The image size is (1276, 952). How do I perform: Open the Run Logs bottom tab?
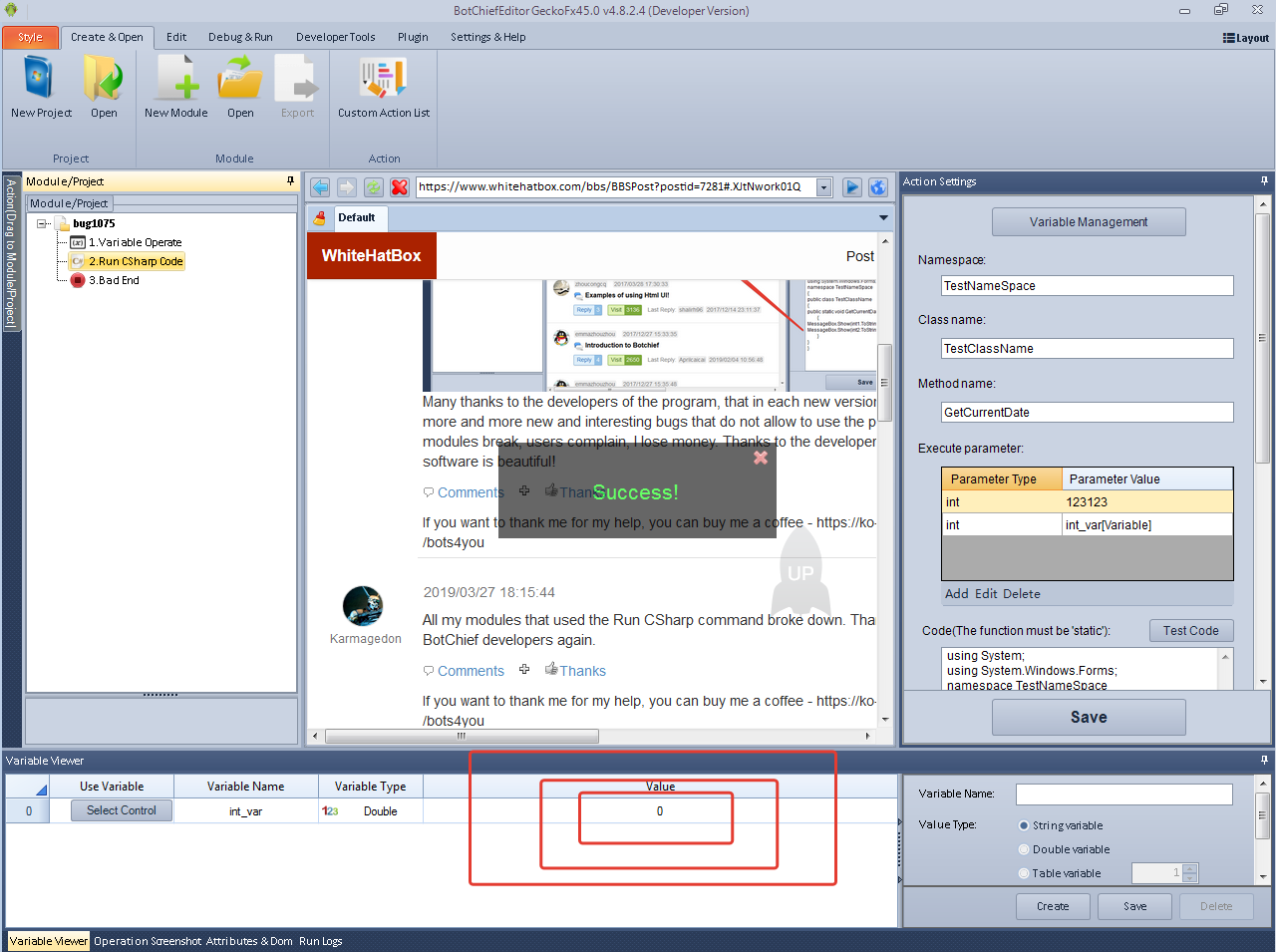320,941
